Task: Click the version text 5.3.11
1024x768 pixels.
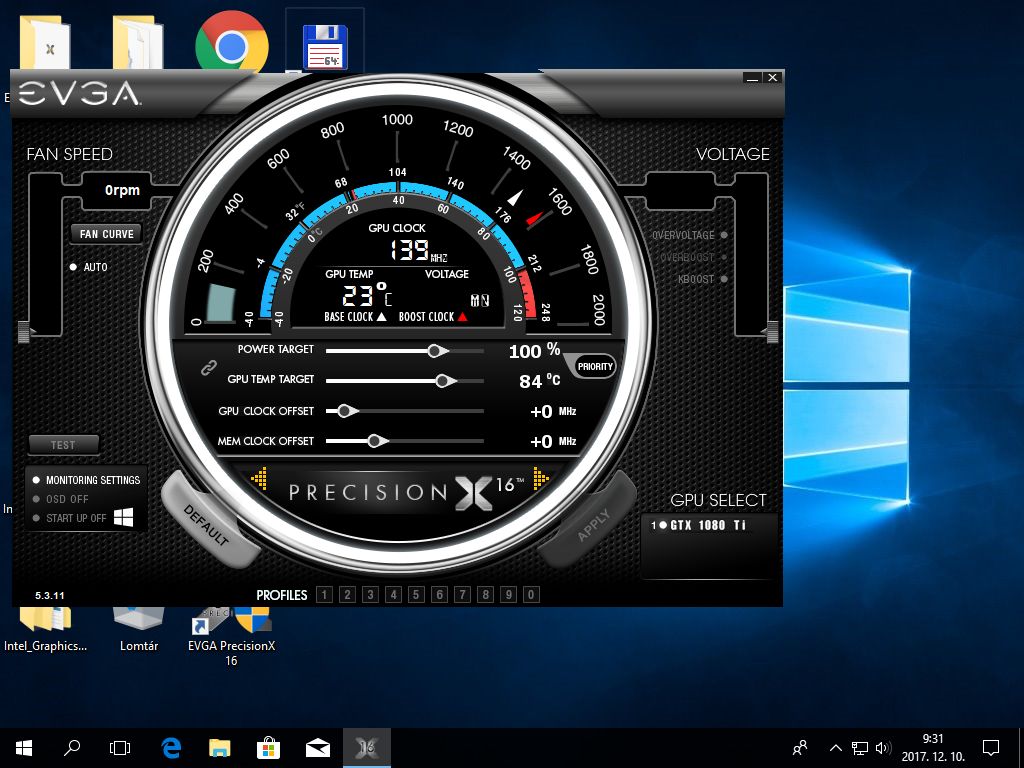Action: (50, 596)
